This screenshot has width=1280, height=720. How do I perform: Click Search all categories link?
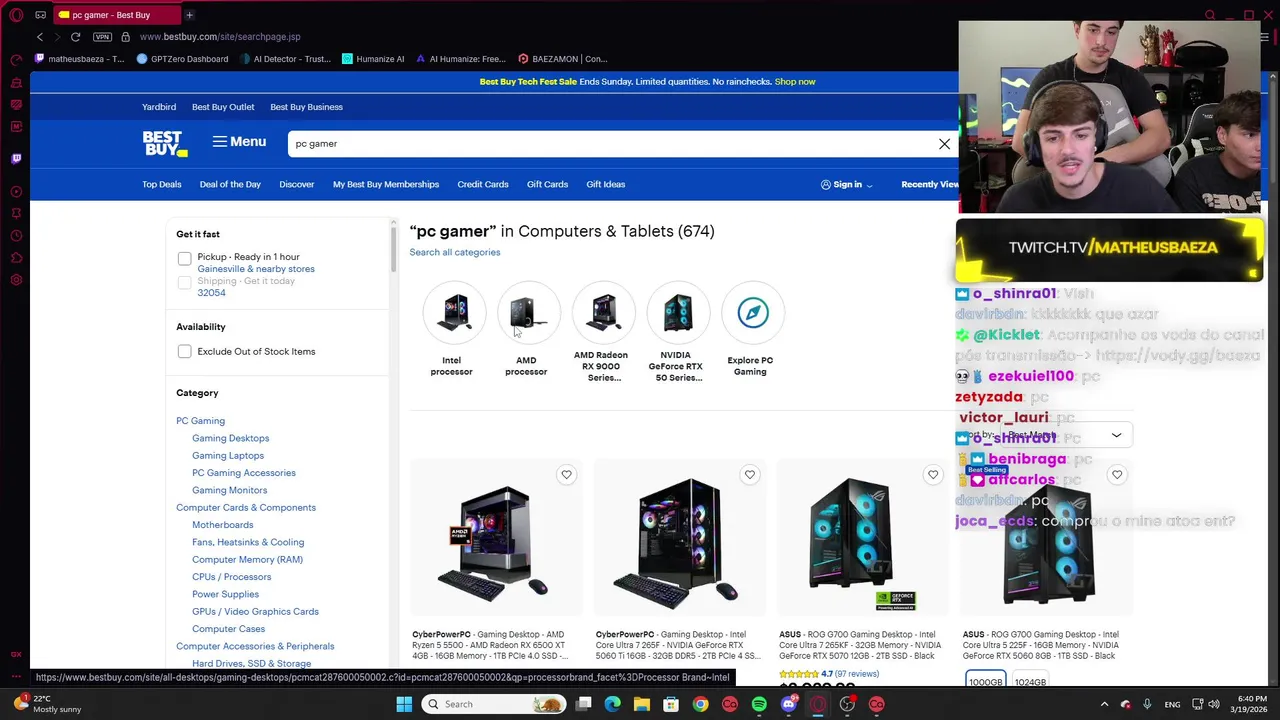[x=455, y=252]
